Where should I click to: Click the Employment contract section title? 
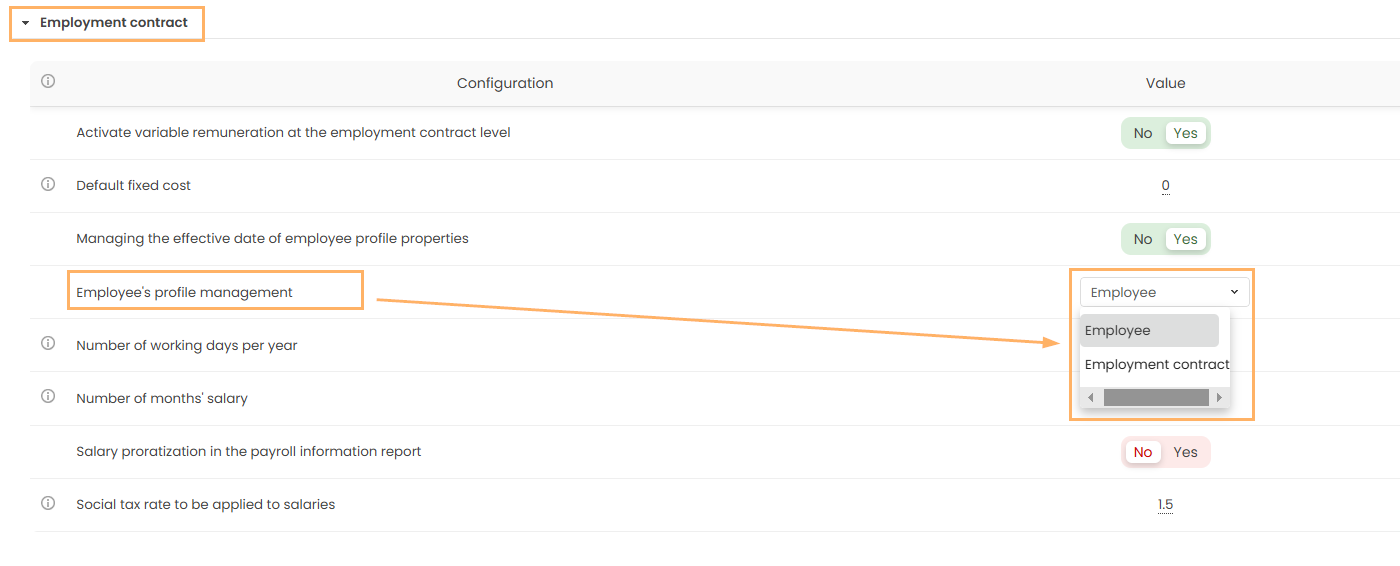[114, 23]
